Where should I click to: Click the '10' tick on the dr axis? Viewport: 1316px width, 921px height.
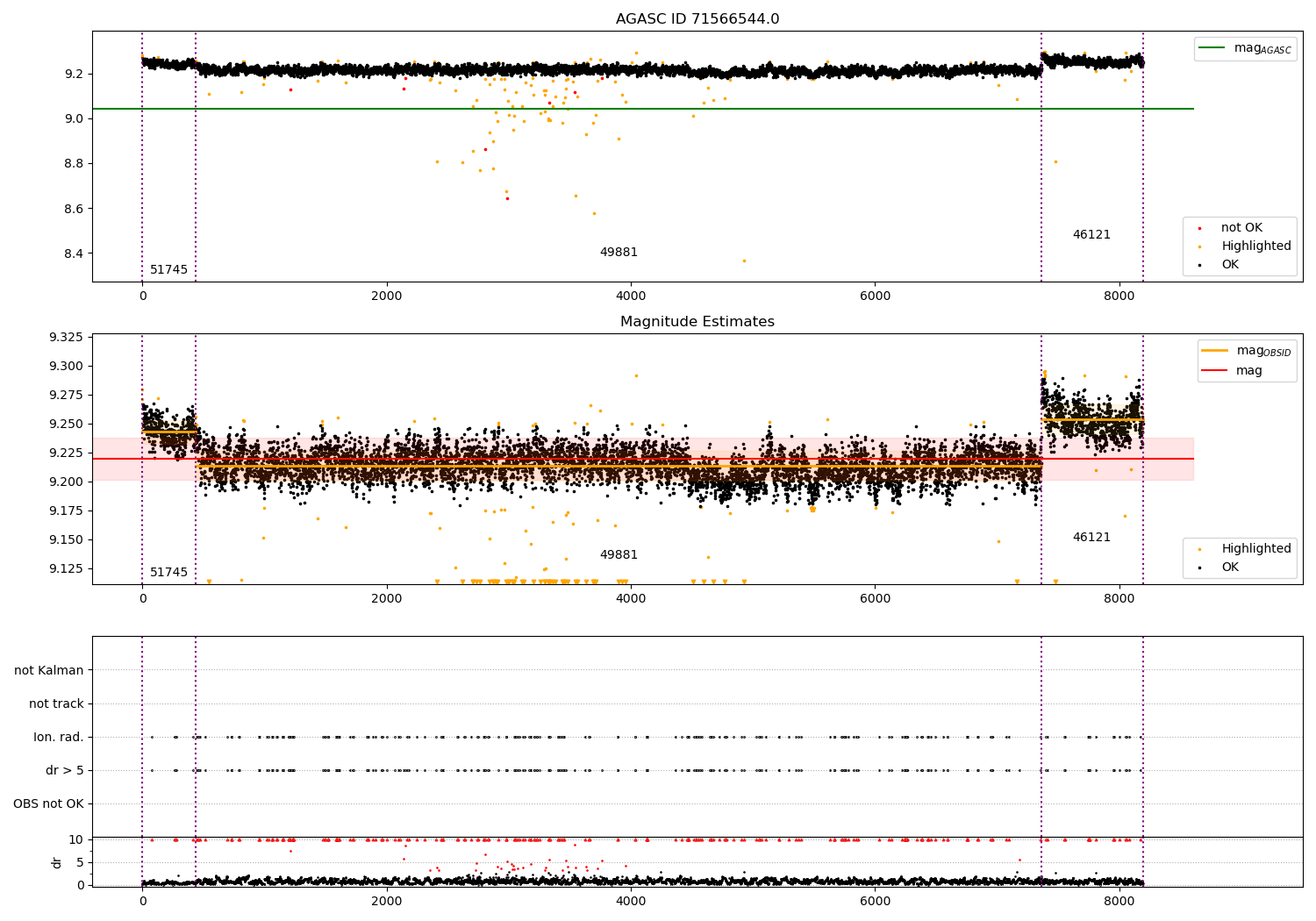coord(76,840)
